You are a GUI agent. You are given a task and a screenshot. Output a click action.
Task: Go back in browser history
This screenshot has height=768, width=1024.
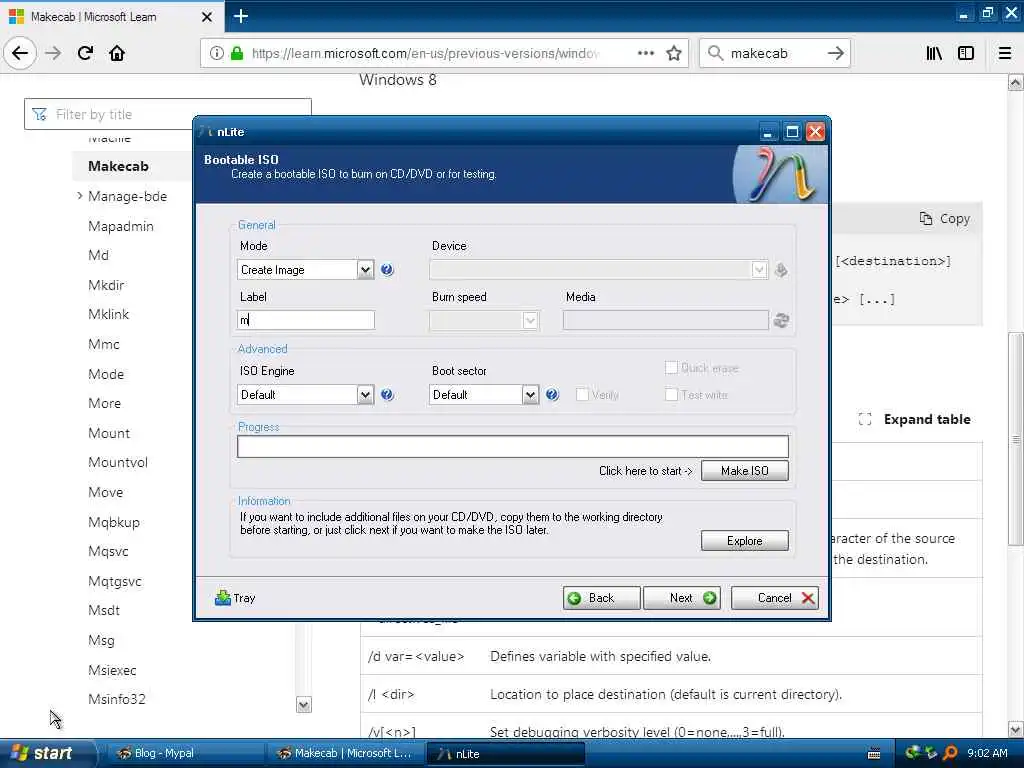pyautogui.click(x=20, y=53)
